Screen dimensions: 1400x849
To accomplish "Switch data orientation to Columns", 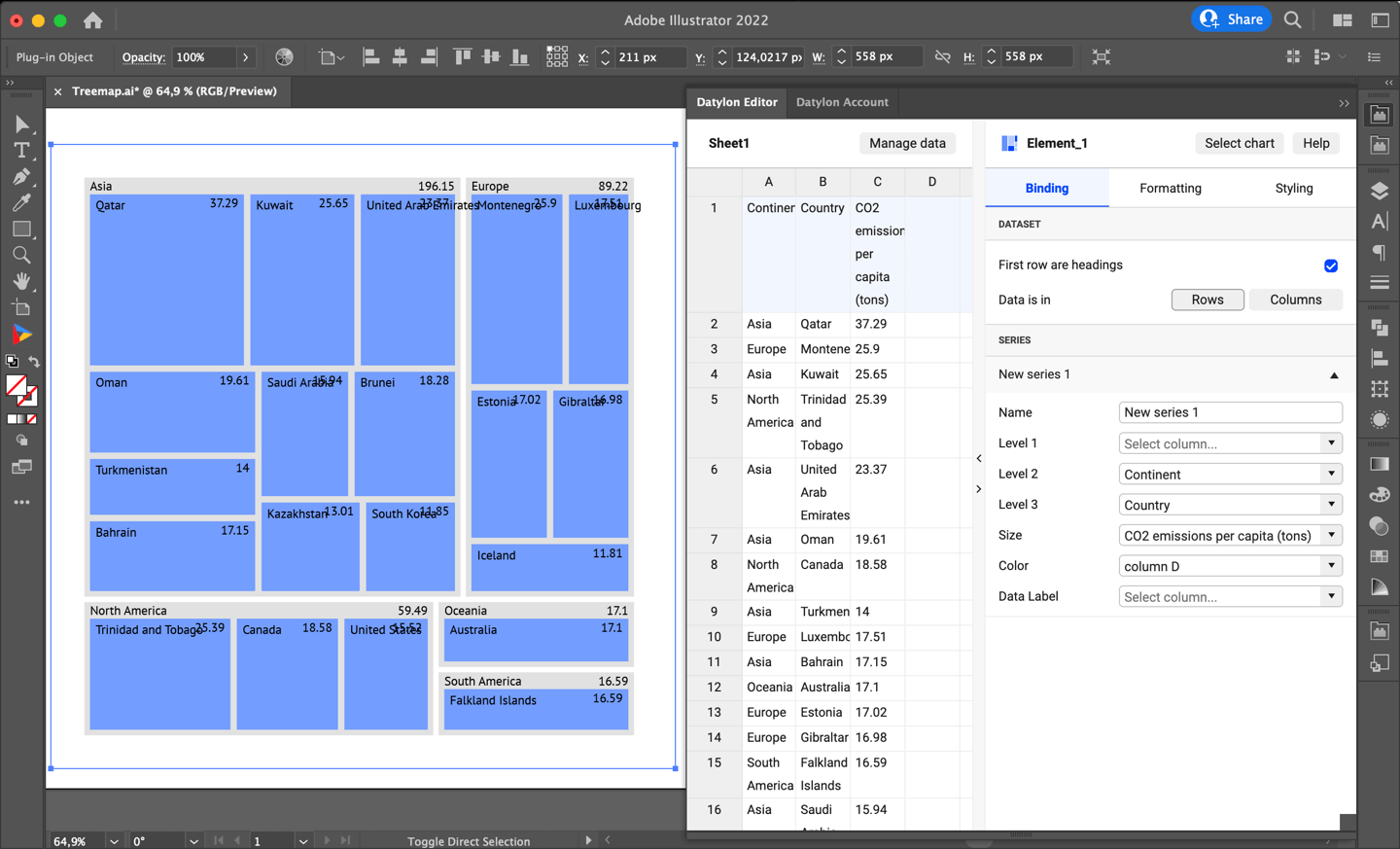I will click(x=1296, y=300).
